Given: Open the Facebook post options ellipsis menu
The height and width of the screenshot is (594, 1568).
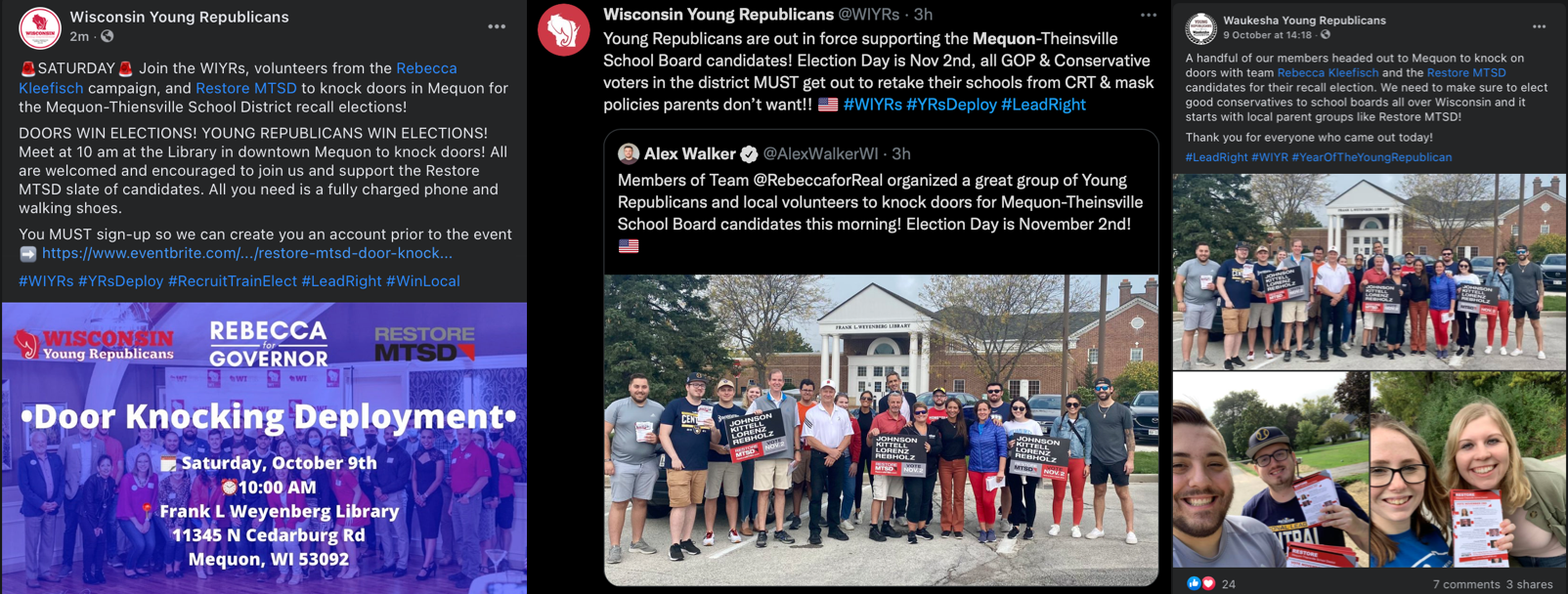Looking at the screenshot, I should tap(497, 26).
